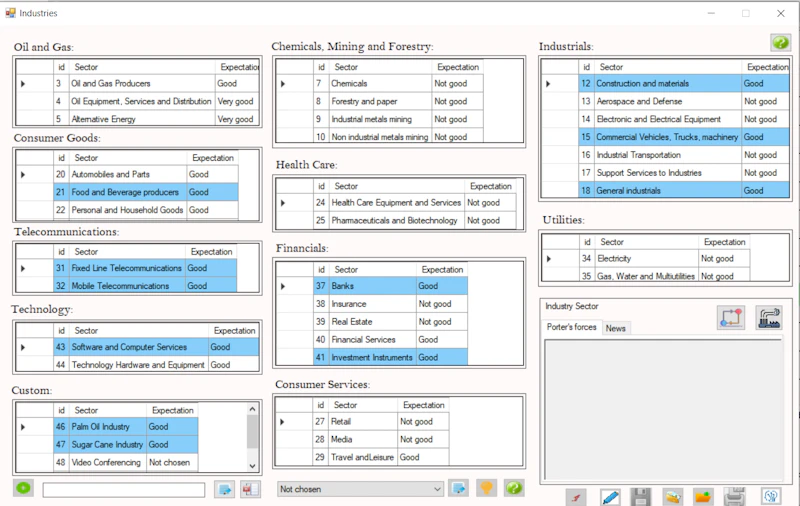Click the row selector arrow beside Electricity

tap(548, 259)
